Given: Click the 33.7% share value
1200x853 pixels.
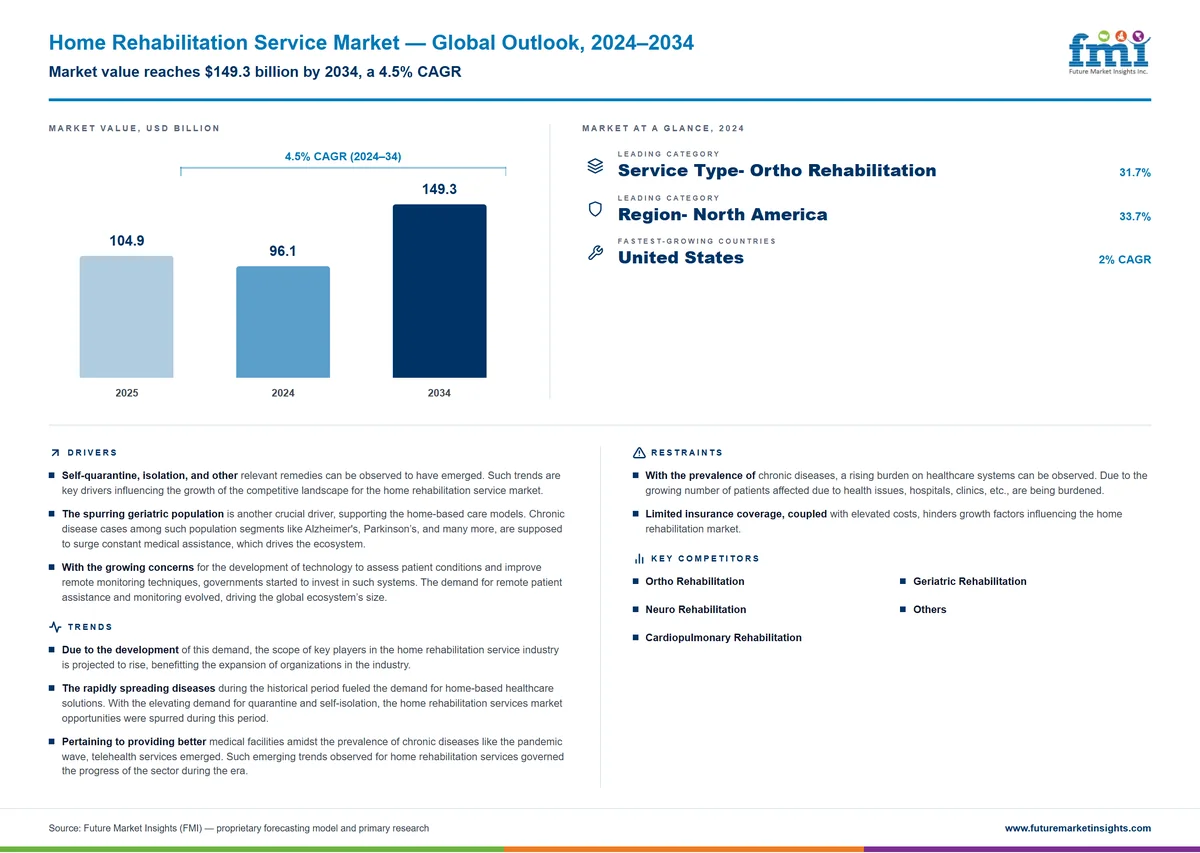Looking at the screenshot, I should (x=1135, y=217).
